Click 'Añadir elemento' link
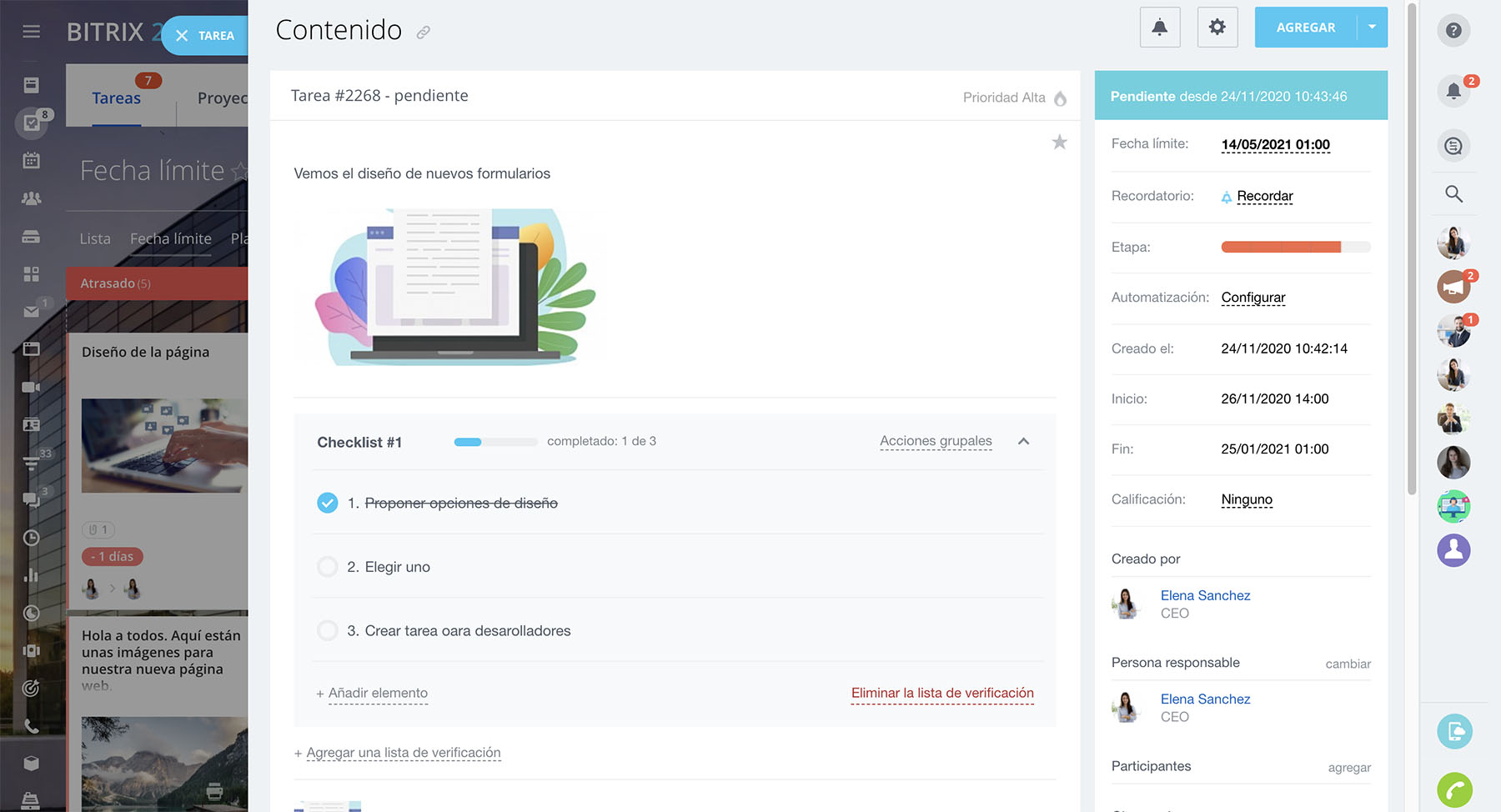The width and height of the screenshot is (1501, 812). (378, 693)
